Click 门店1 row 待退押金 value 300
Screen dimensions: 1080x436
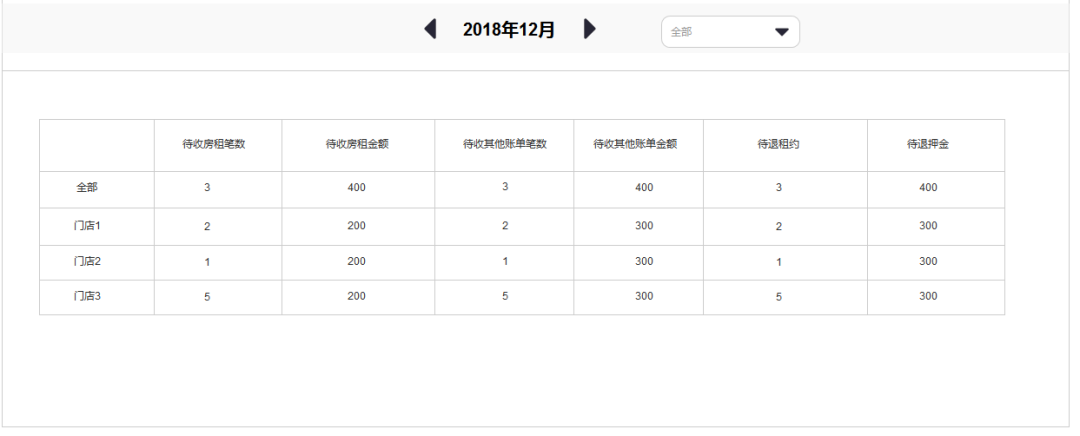coord(928,226)
